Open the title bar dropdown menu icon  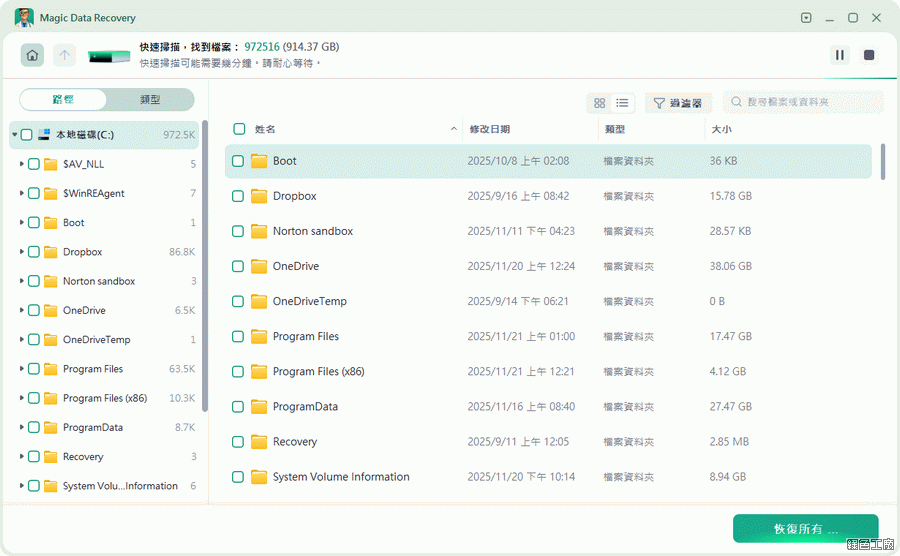click(x=806, y=18)
